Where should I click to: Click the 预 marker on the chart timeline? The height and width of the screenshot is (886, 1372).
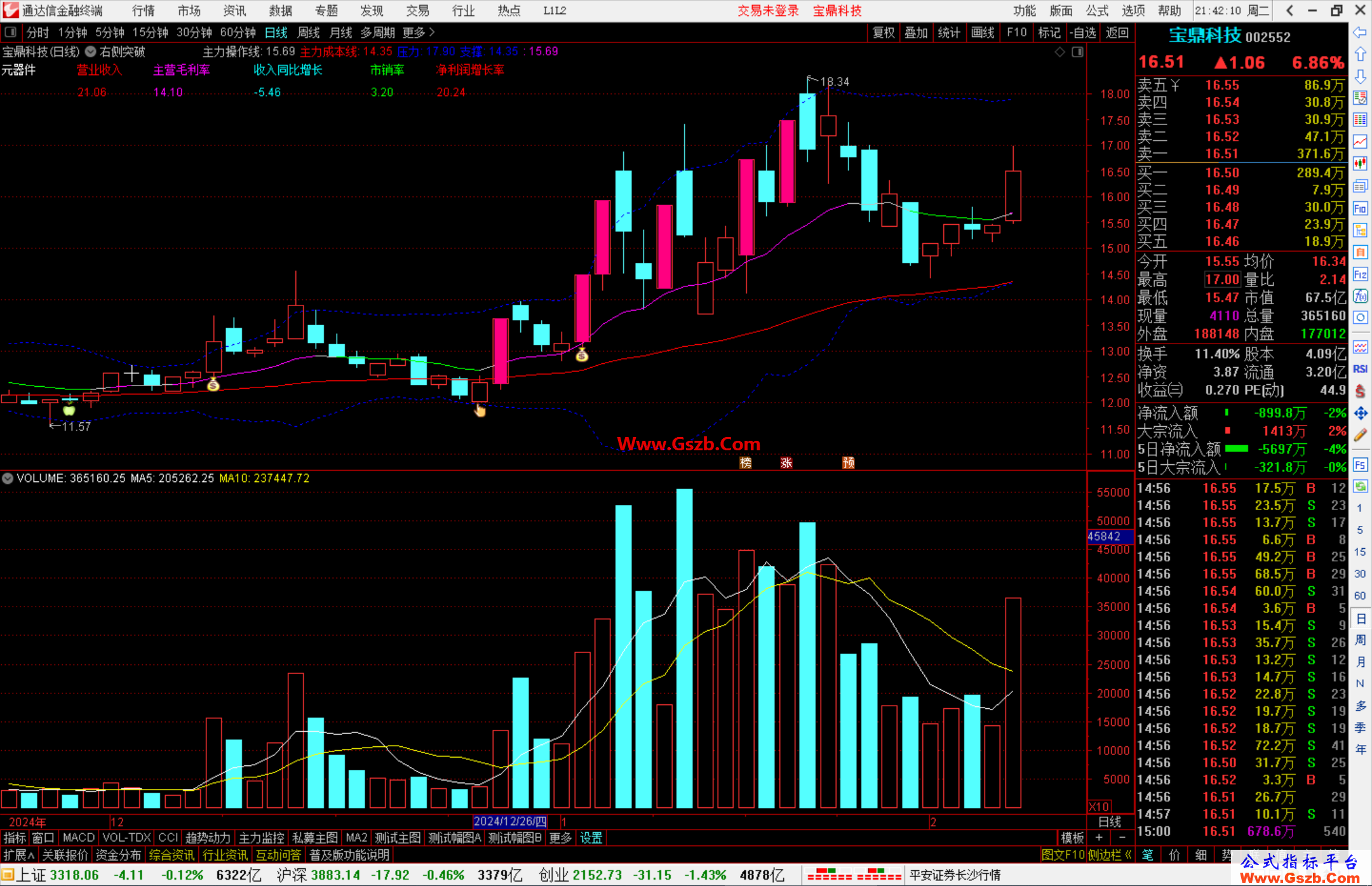[849, 463]
